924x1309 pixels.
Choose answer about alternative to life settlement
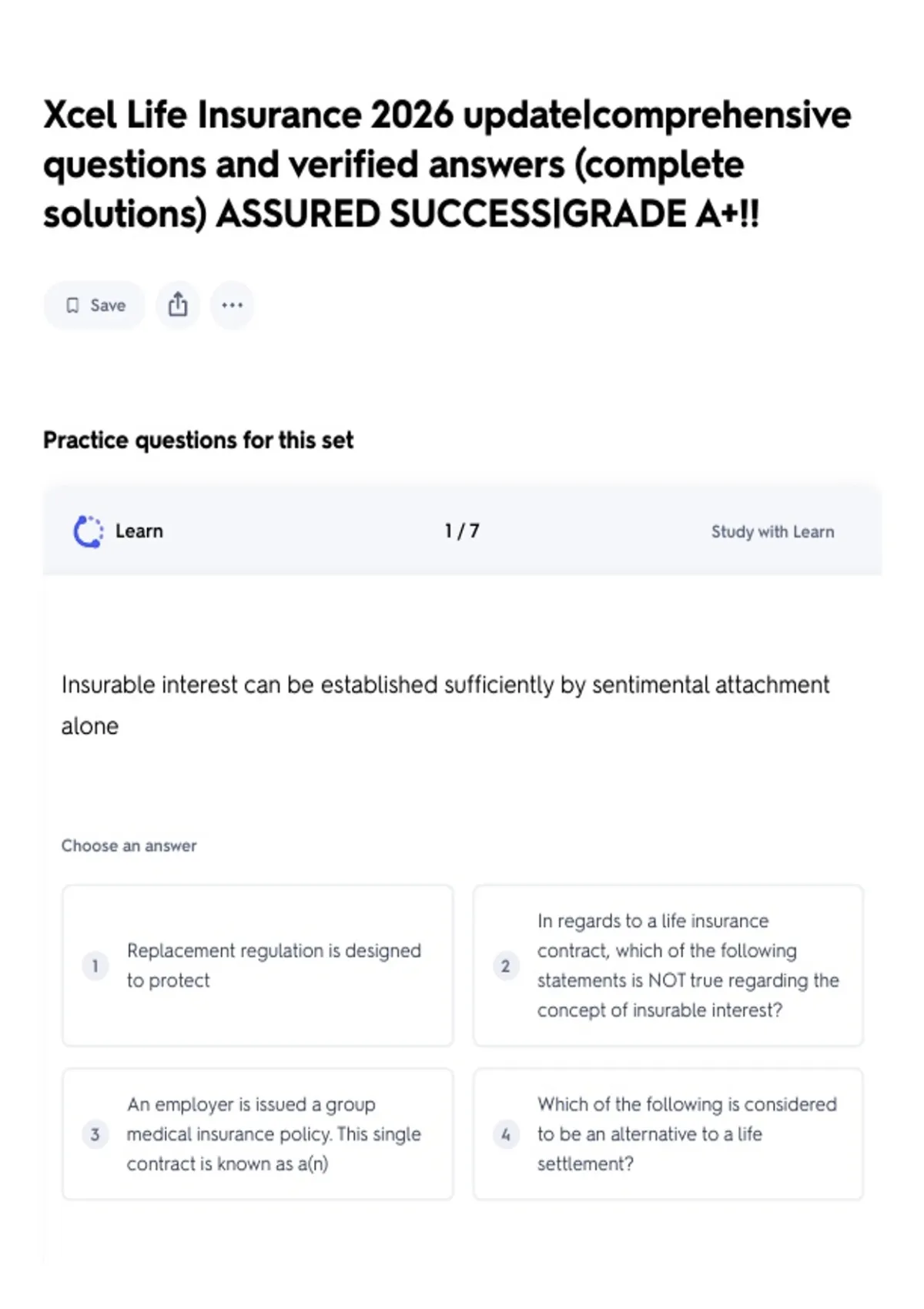click(x=668, y=1134)
